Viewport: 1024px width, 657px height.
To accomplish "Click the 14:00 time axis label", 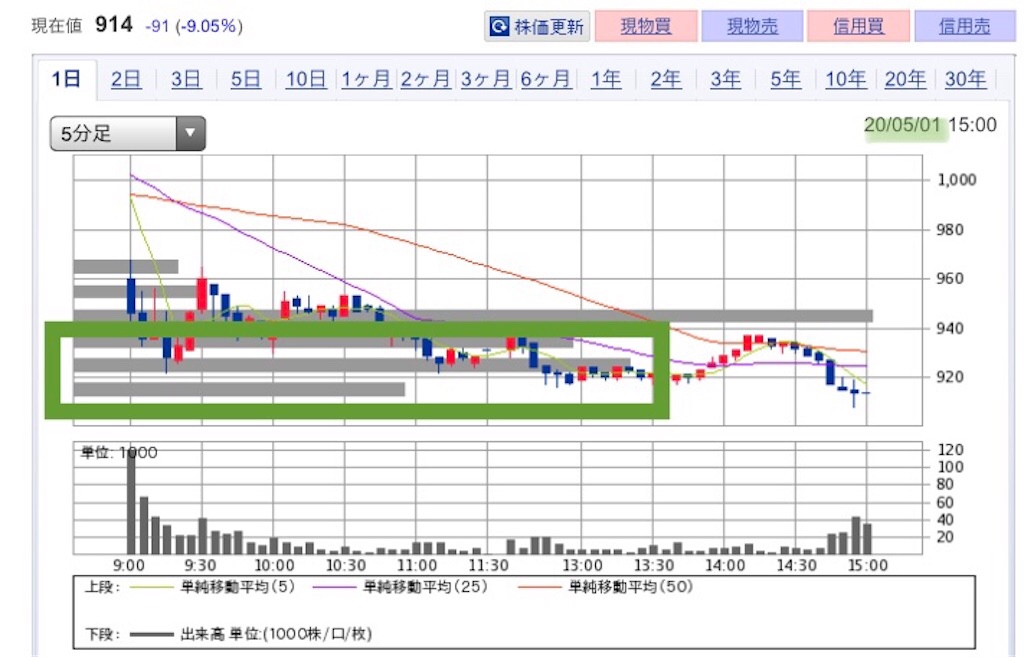I will 725,565.
